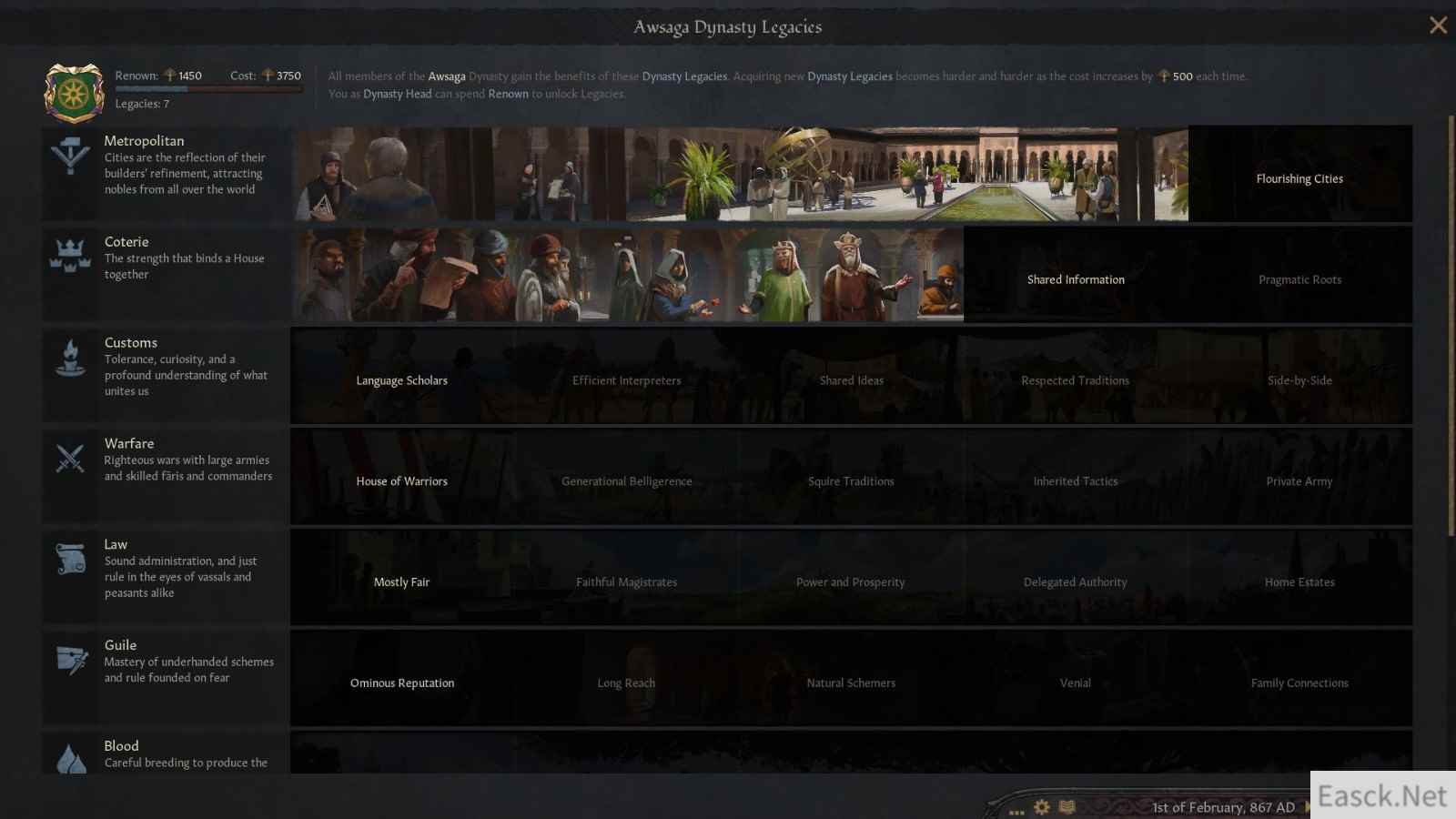Click the Law scroll icon

click(x=70, y=559)
